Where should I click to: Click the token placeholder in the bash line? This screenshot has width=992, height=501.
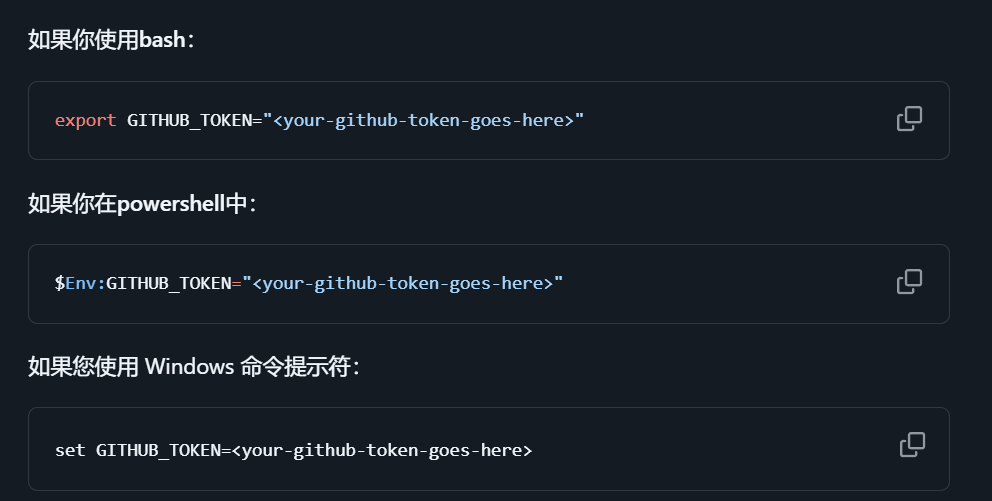[423, 120]
